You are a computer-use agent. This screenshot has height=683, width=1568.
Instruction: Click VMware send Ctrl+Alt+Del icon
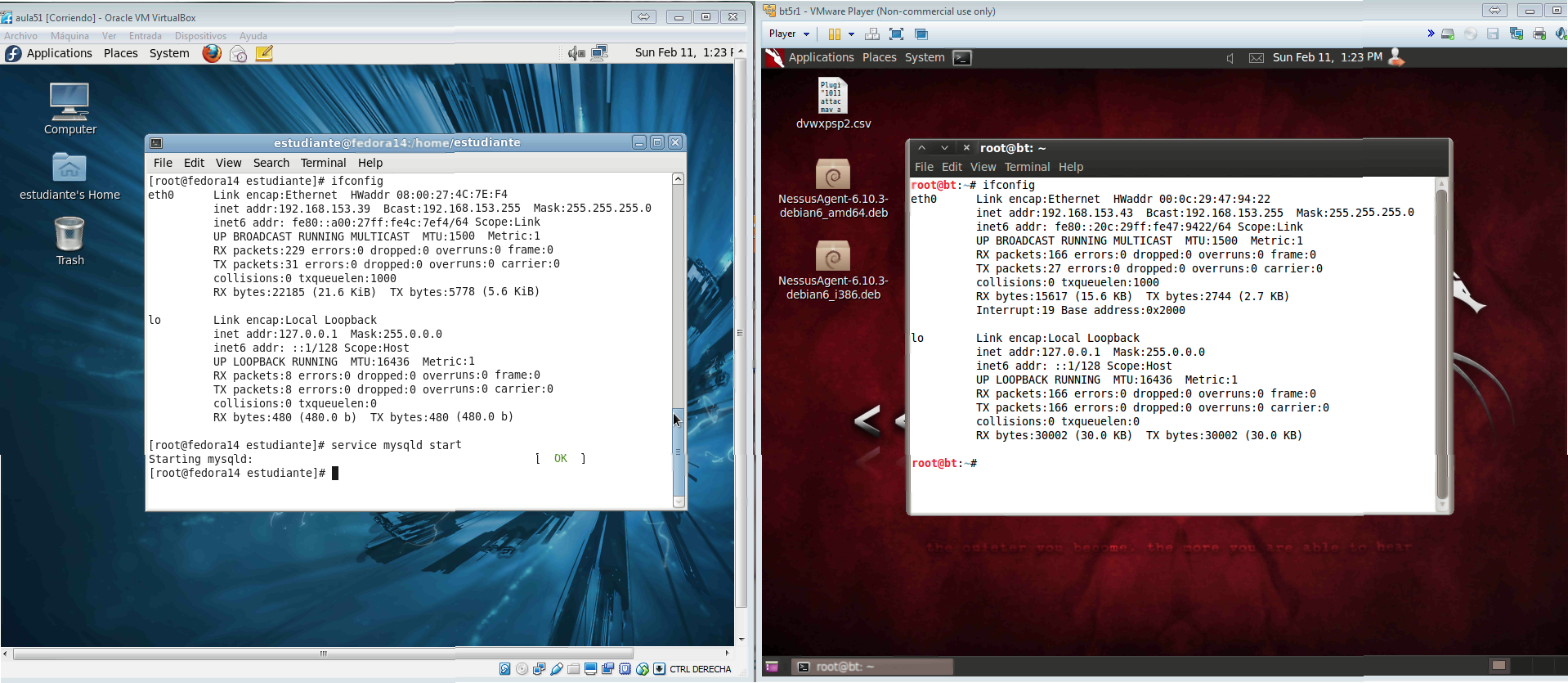872,34
